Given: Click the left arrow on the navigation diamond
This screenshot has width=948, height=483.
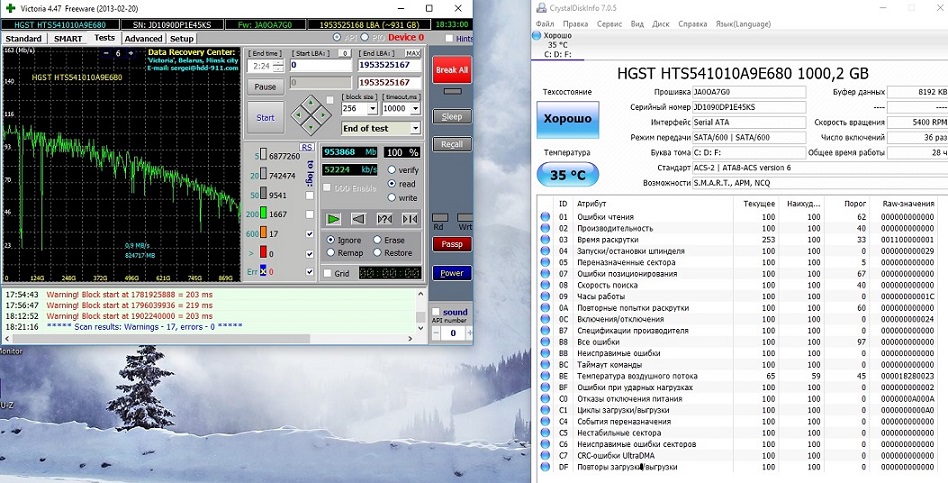Looking at the screenshot, I should (299, 114).
